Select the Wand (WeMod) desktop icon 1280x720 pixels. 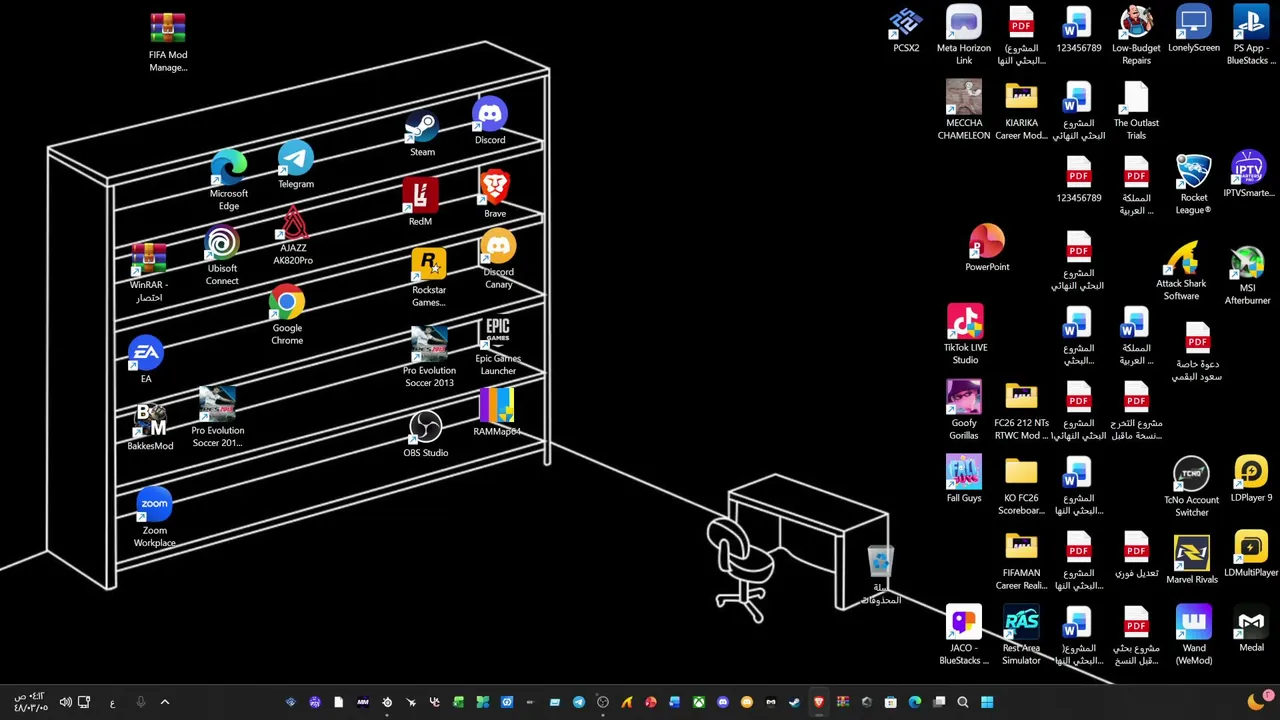1194,636
